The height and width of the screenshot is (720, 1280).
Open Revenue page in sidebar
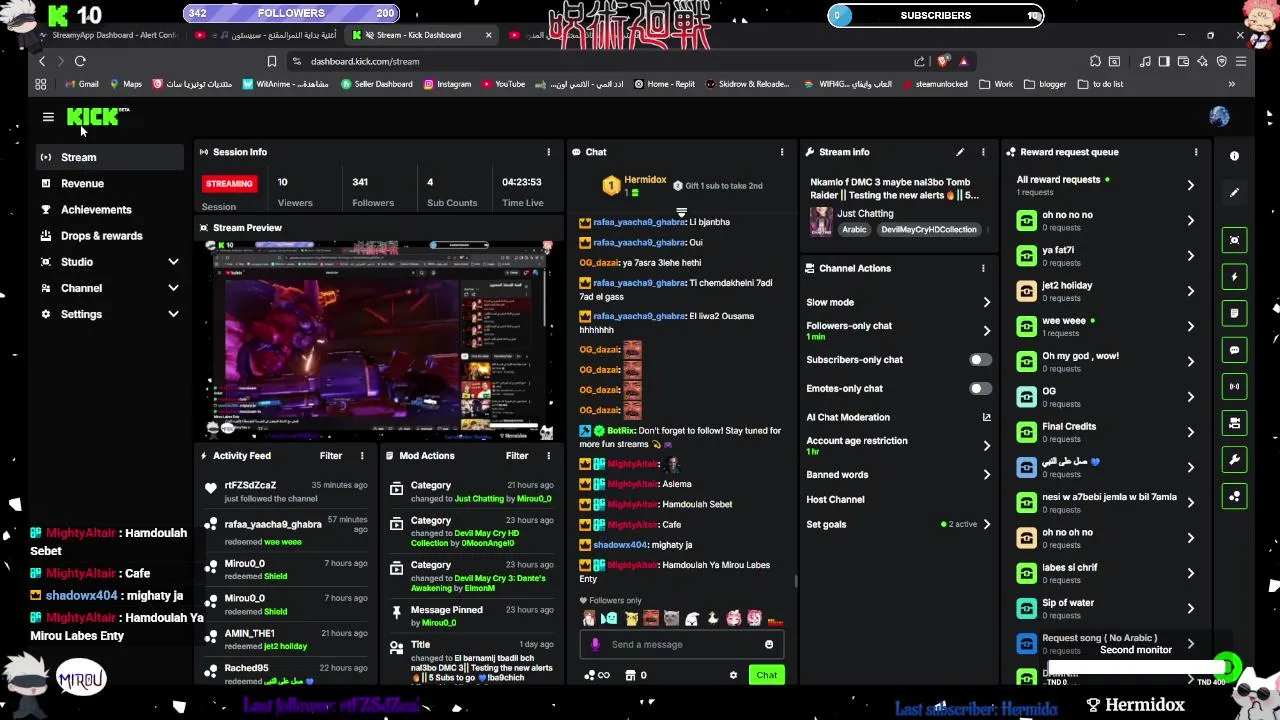(x=111, y=183)
